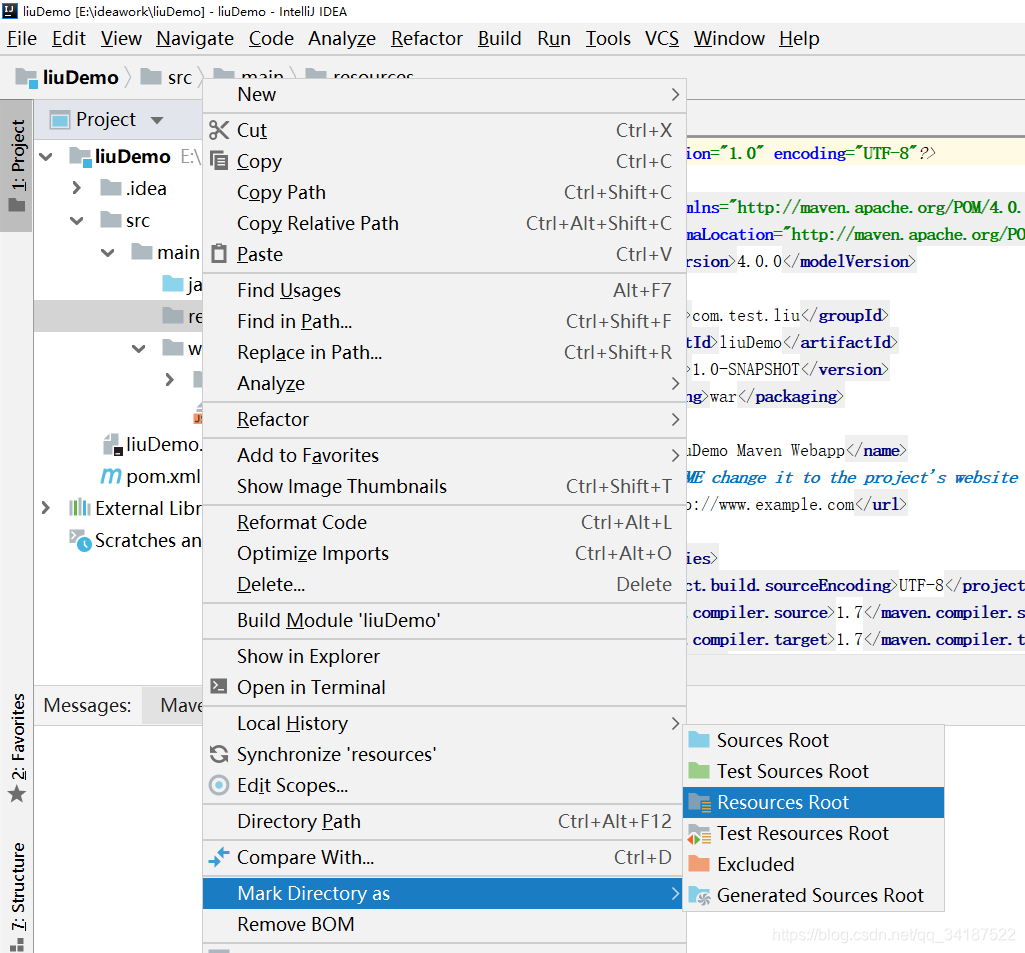Click the liuDemo breadcrumb folder icon
This screenshot has height=953, width=1025.
click(27, 78)
